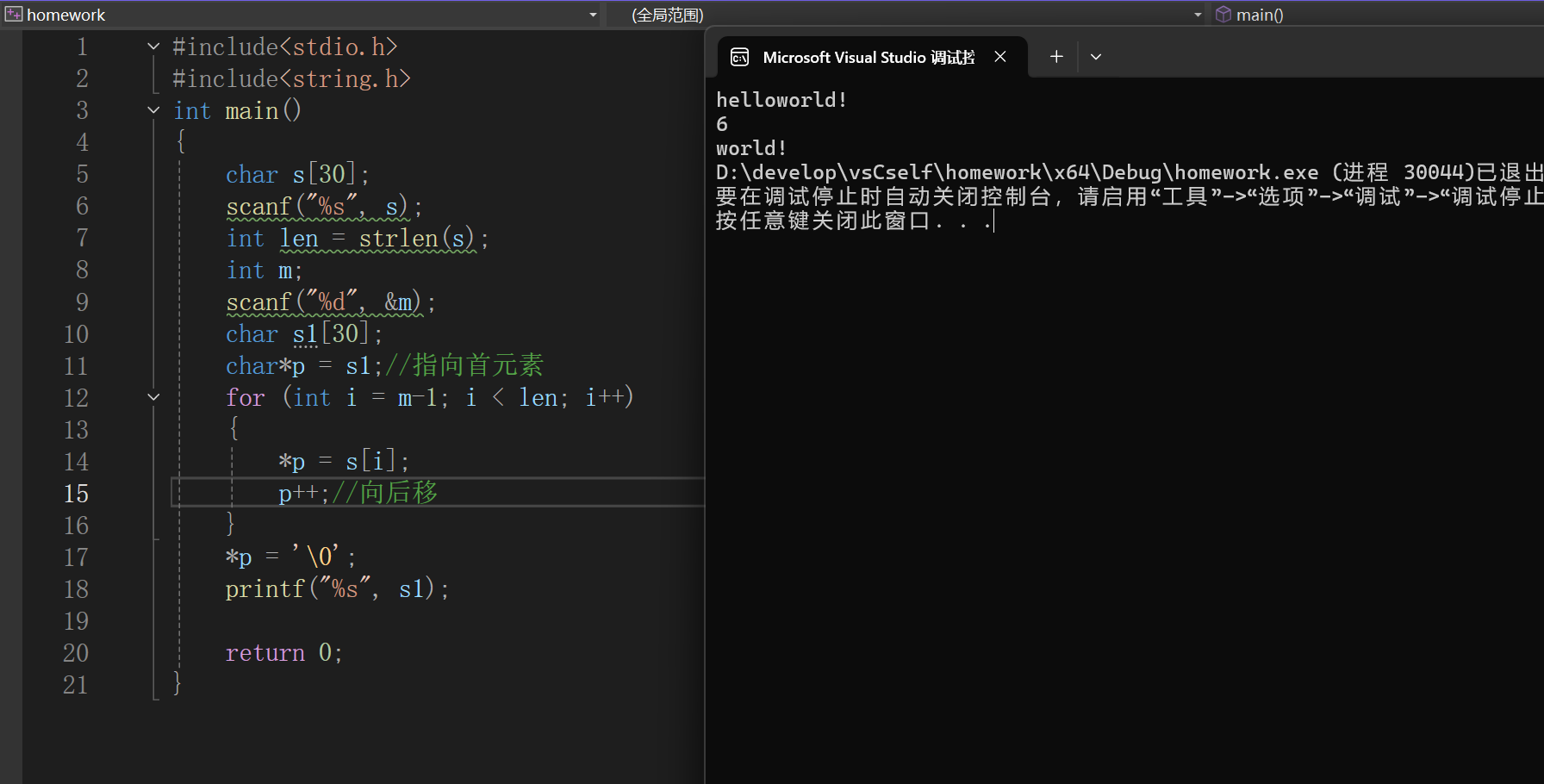The image size is (1544, 784).
Task: Click the scanf("%s", s) statement
Action: click(324, 207)
